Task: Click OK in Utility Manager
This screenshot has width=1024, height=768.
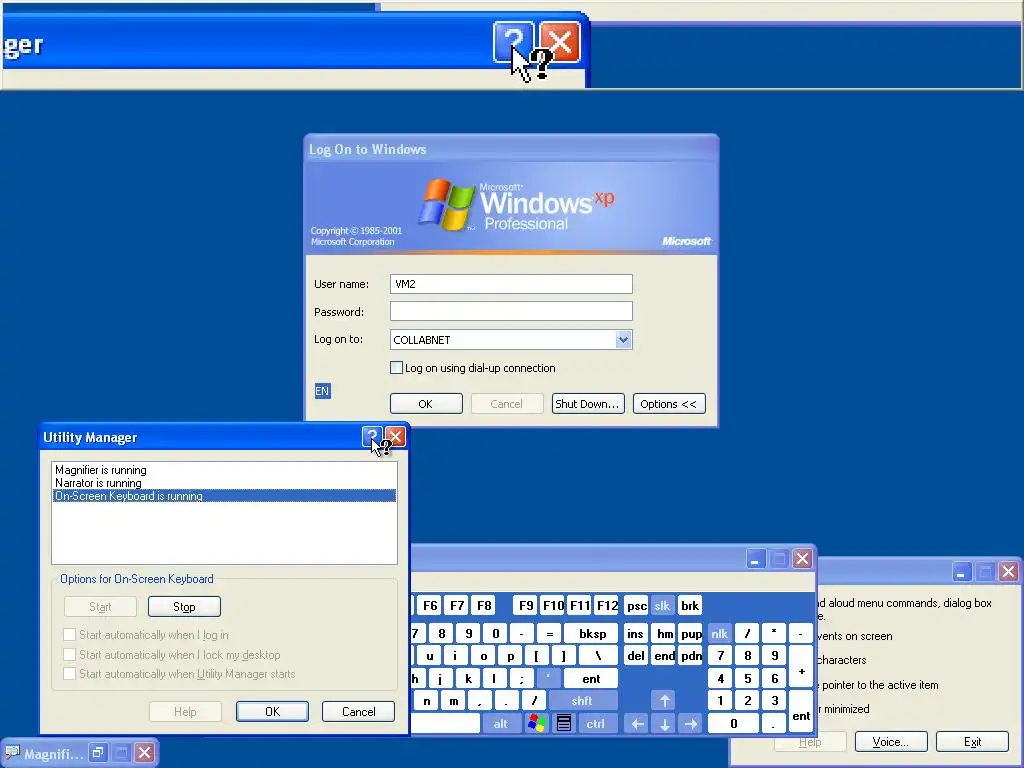Action: tap(272, 711)
